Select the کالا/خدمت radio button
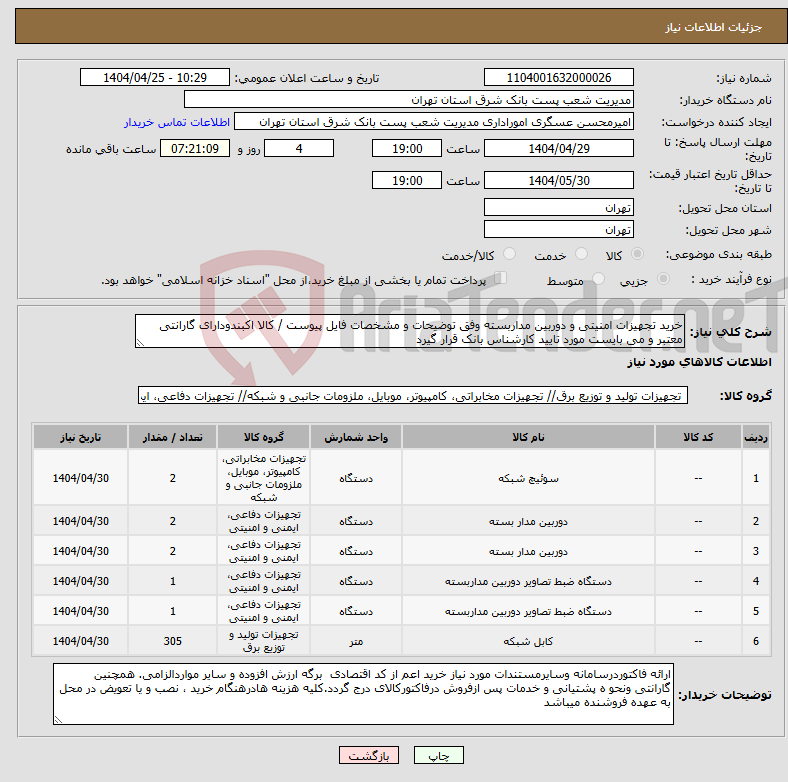788x782 pixels. [509, 254]
